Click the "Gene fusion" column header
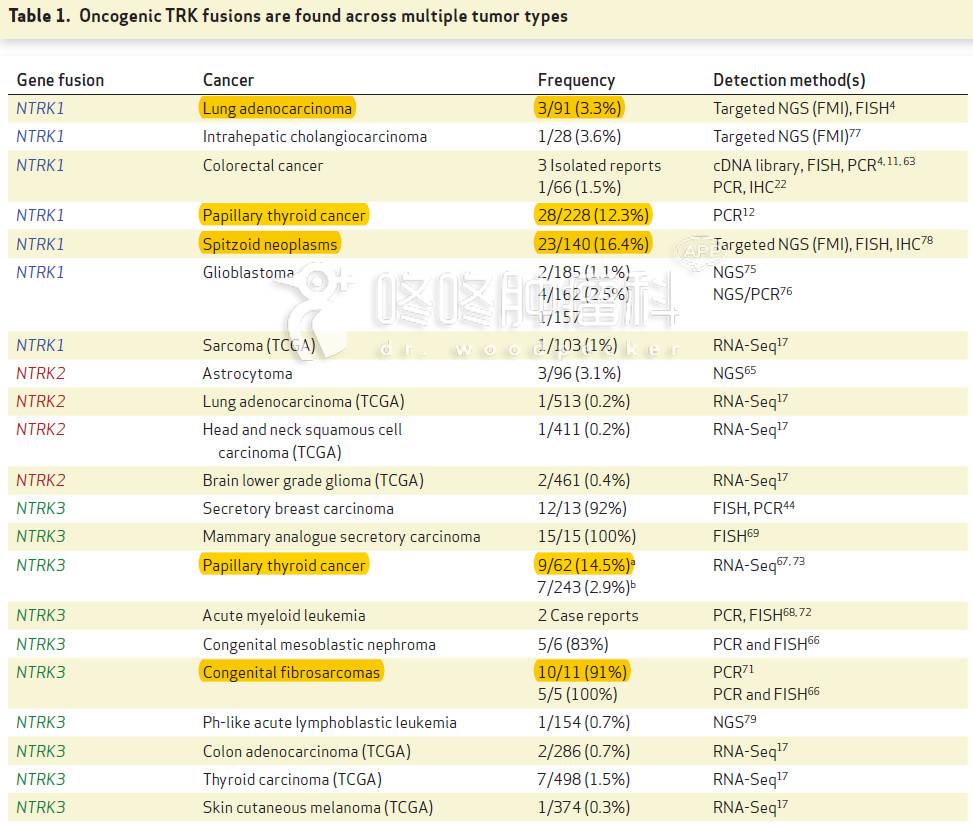The width and height of the screenshot is (973, 826). tap(60, 80)
